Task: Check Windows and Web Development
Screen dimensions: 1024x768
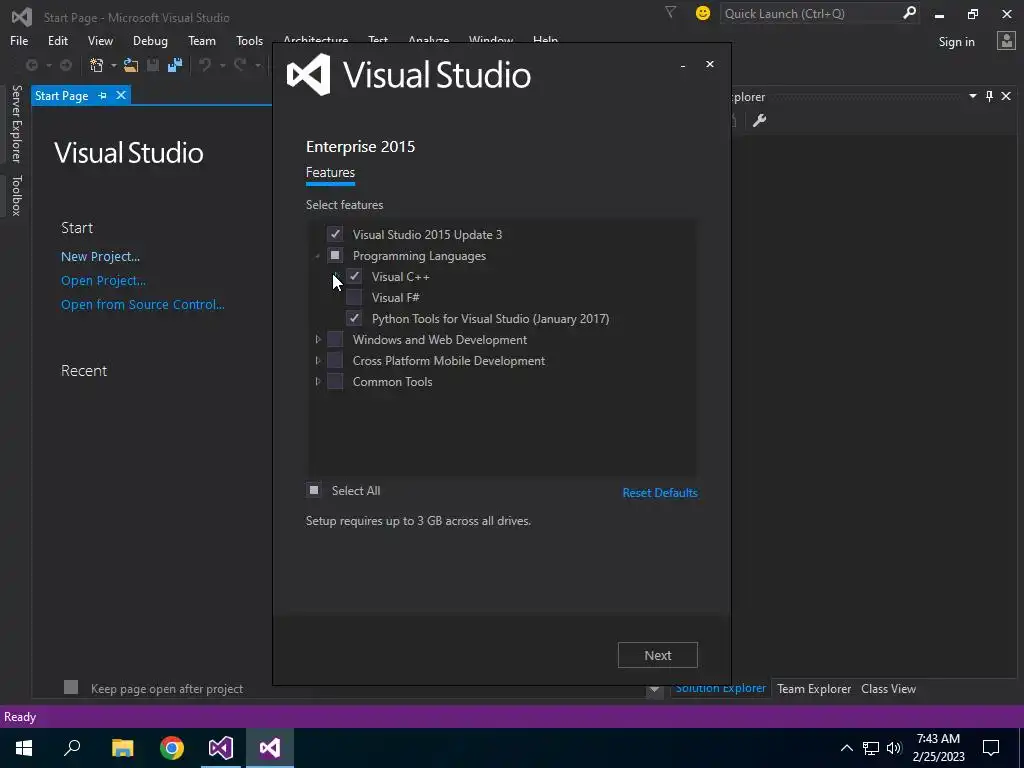Action: [335, 339]
